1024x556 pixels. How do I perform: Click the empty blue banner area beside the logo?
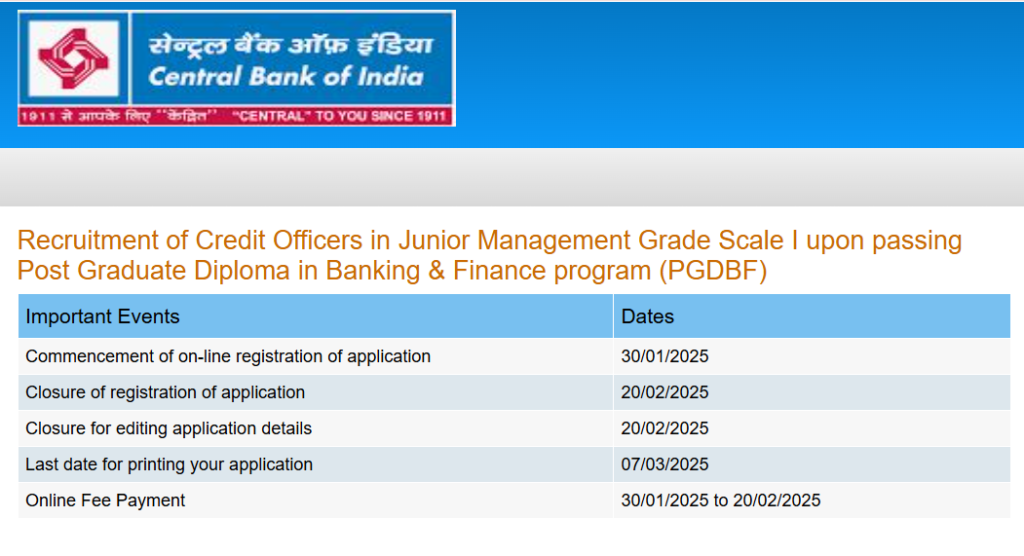pos(738,74)
